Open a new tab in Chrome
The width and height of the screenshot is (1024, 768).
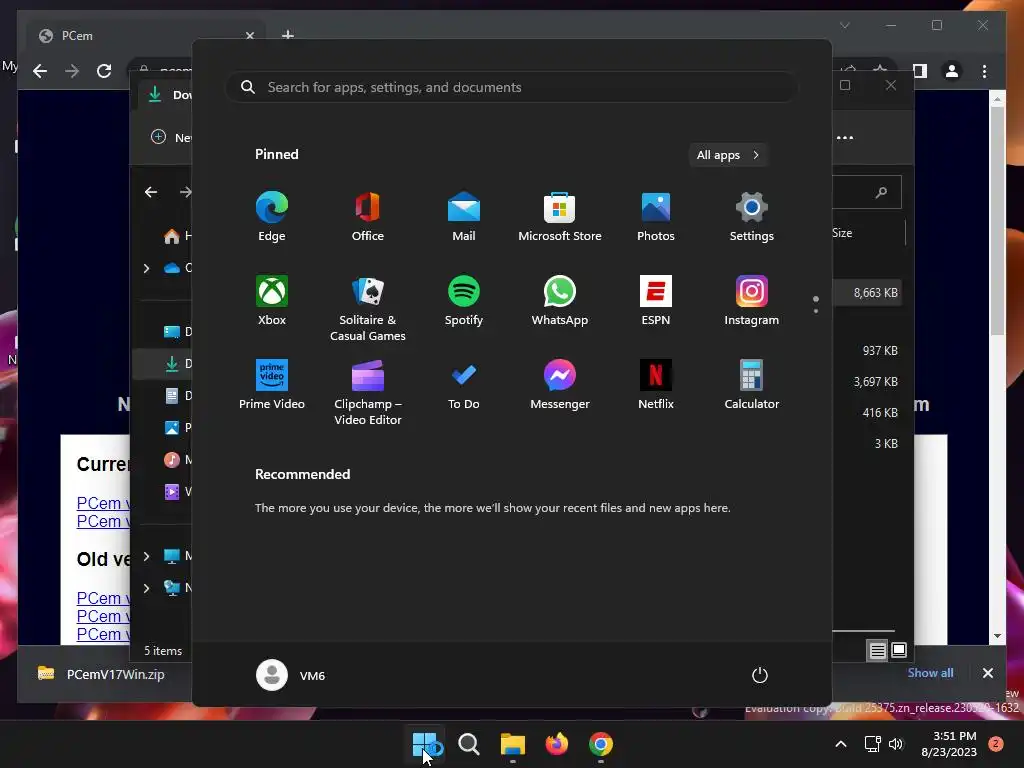pos(287,35)
